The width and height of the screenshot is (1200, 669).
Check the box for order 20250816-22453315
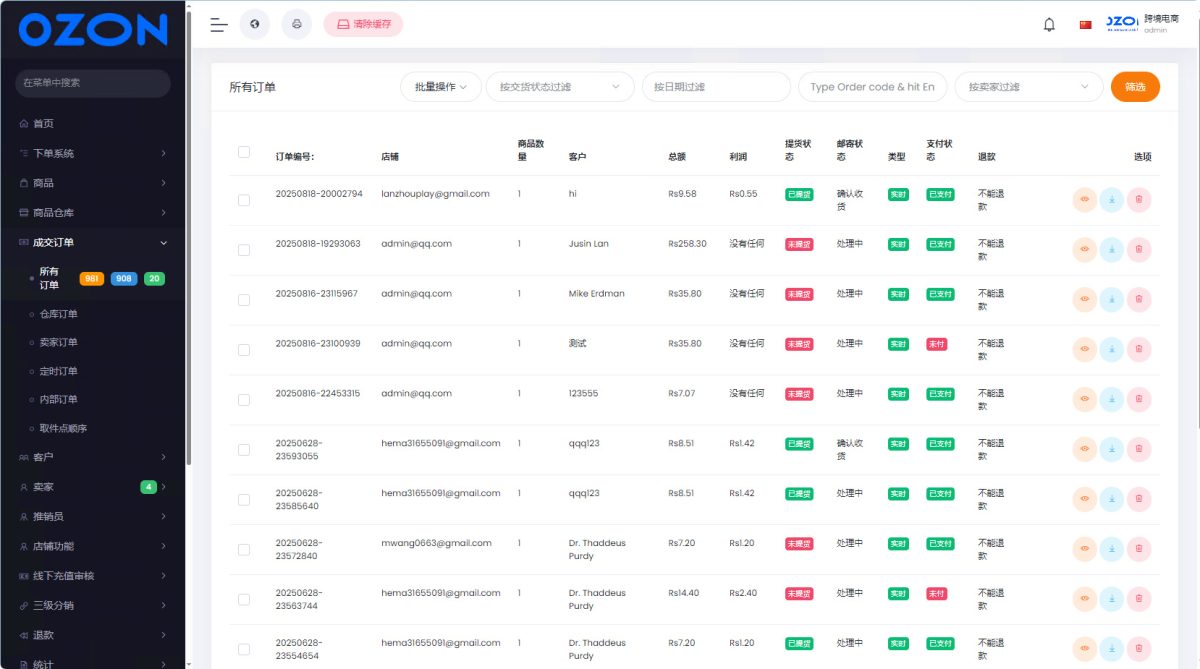(x=244, y=400)
